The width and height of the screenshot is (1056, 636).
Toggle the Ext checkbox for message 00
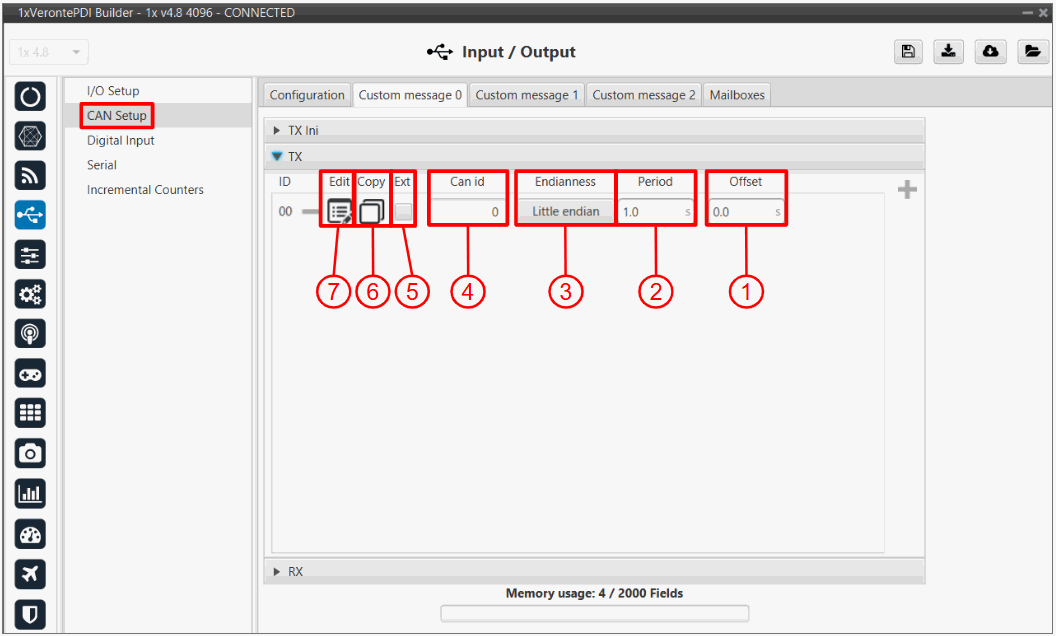(403, 212)
